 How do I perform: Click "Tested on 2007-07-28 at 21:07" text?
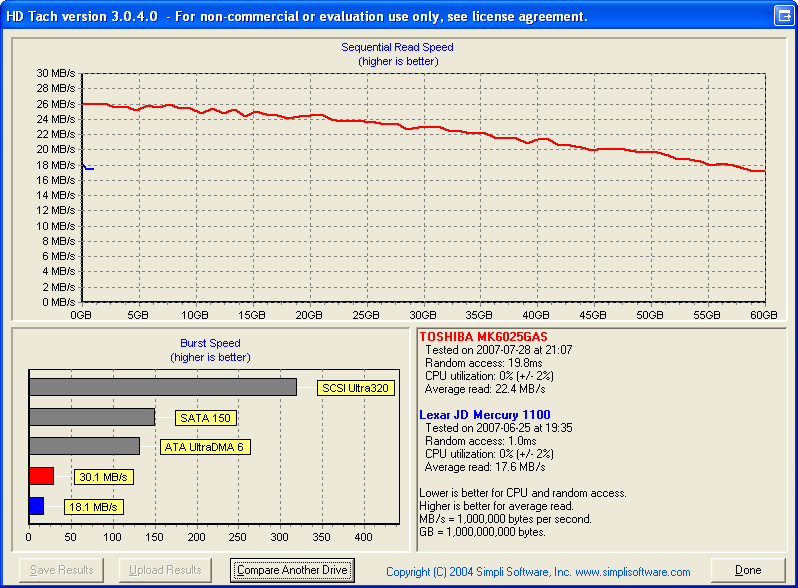pos(499,350)
